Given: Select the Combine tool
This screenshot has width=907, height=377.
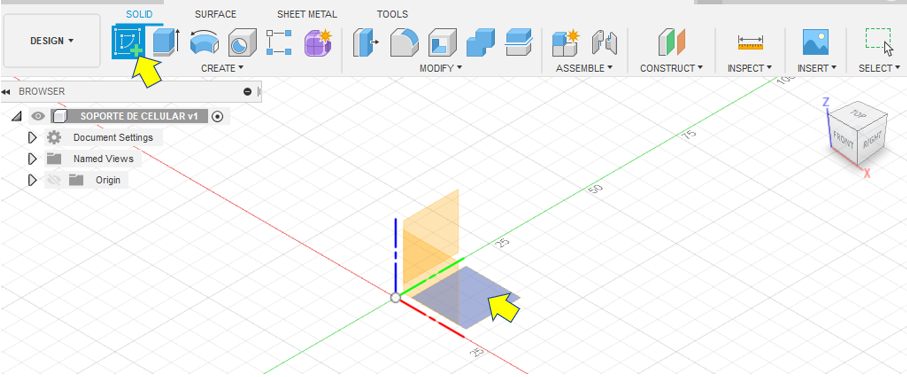Looking at the screenshot, I should tap(481, 43).
